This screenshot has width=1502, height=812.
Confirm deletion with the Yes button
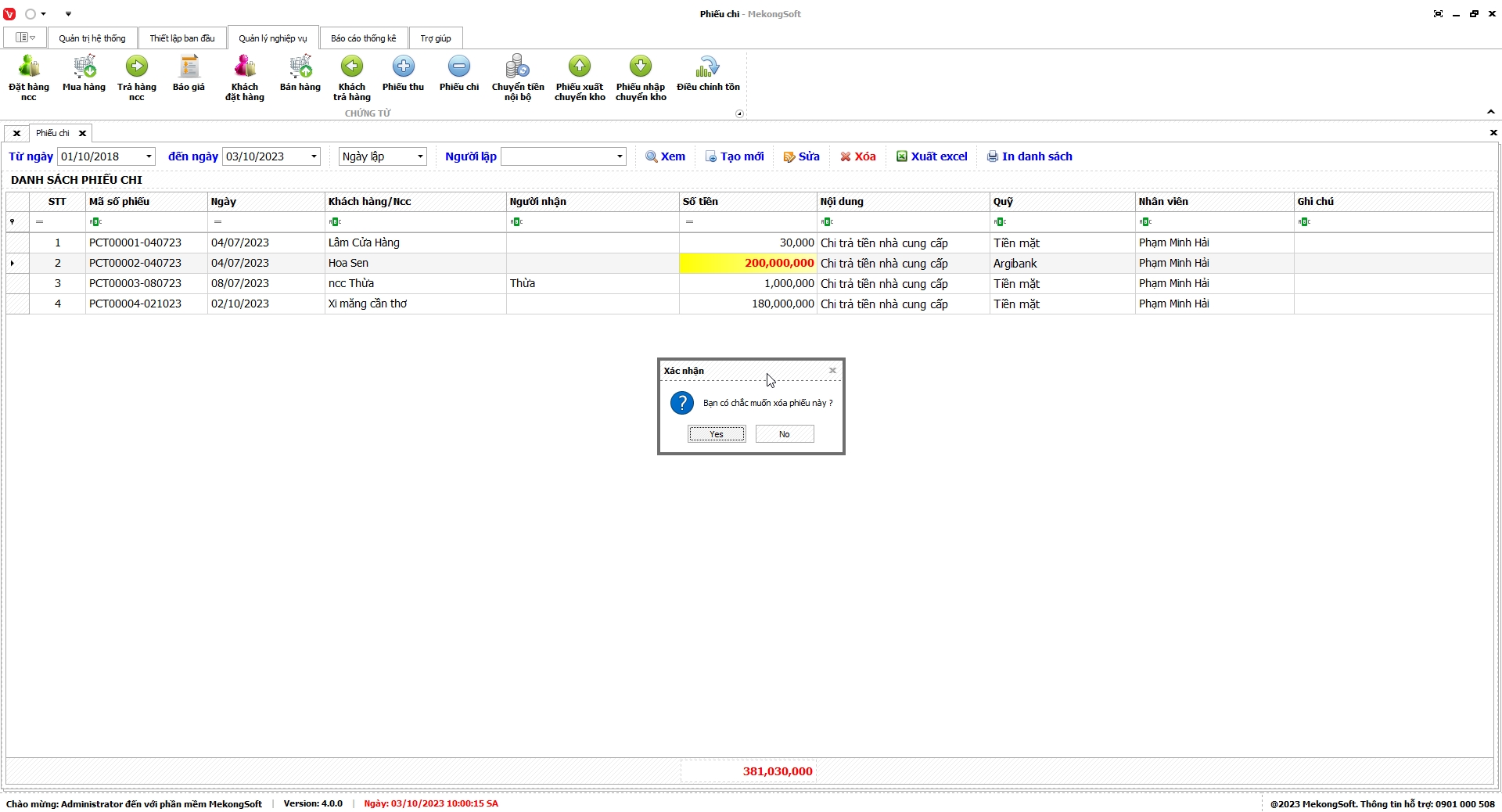717,434
